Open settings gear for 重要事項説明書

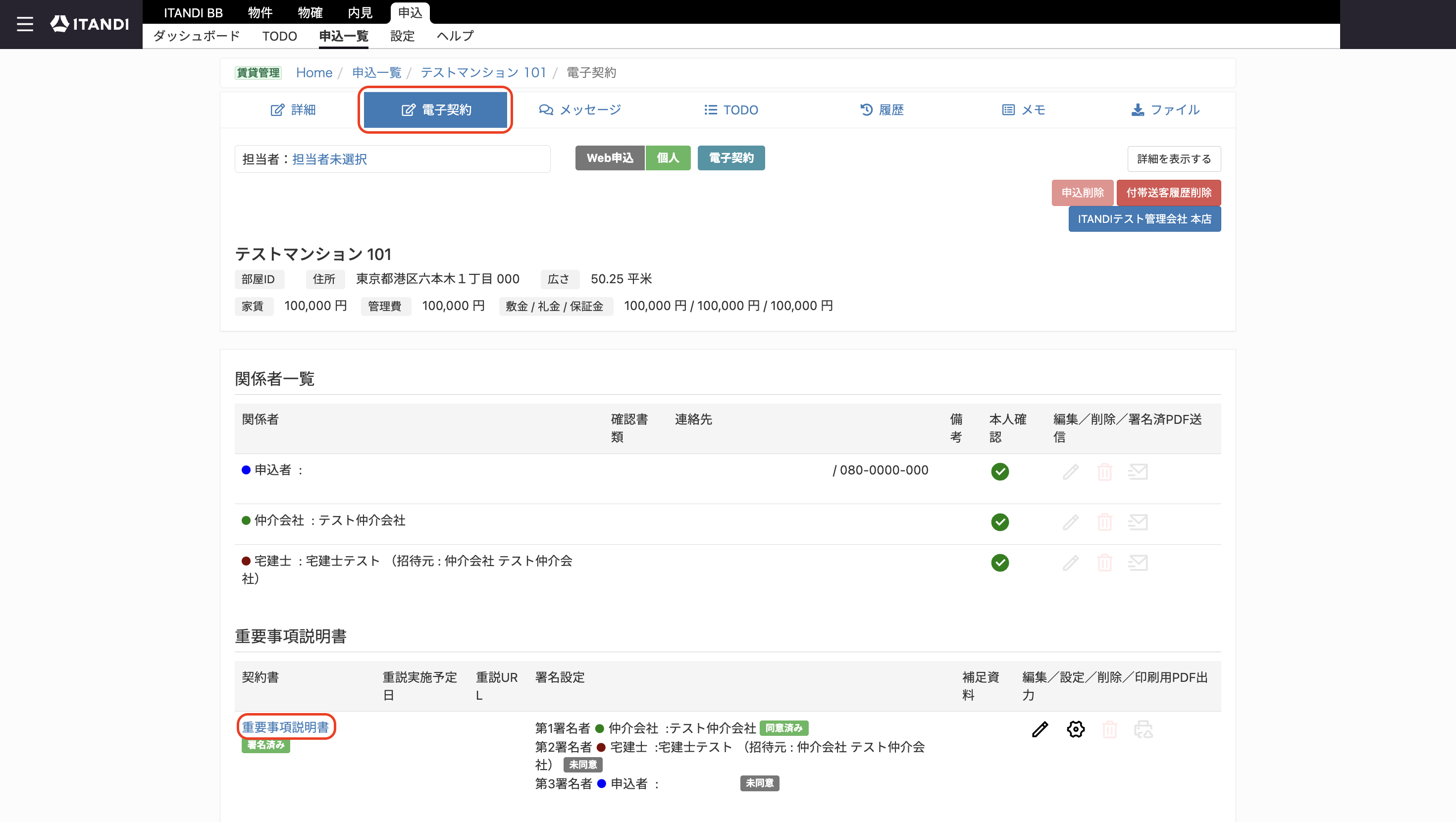click(x=1076, y=729)
